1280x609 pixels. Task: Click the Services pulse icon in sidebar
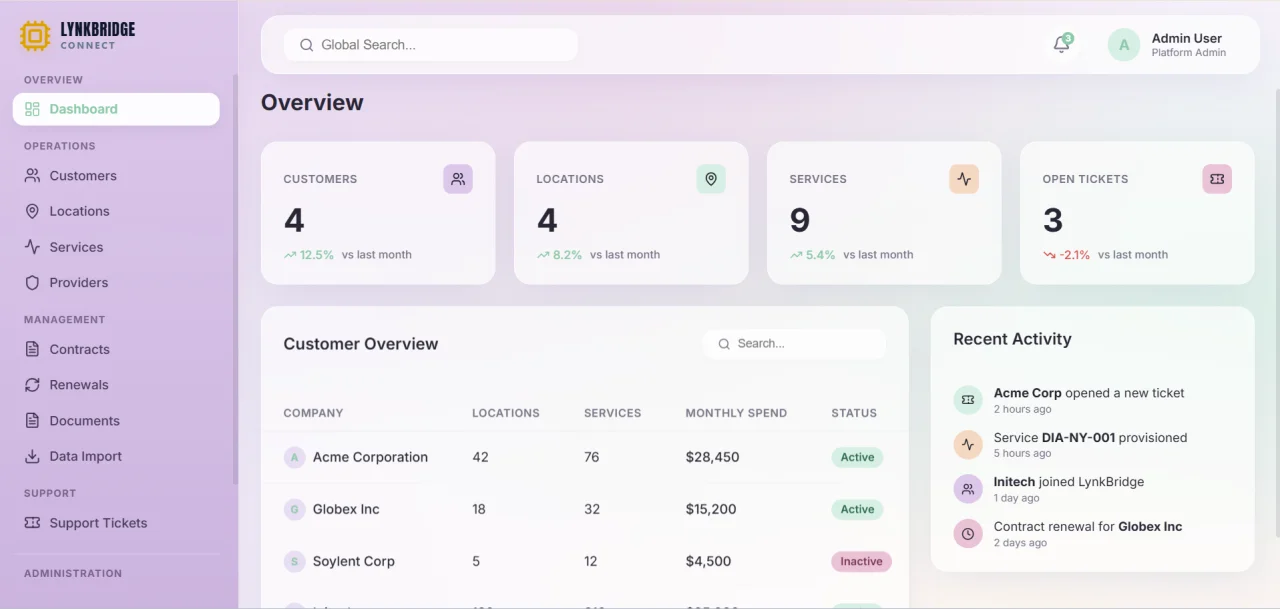tap(32, 247)
